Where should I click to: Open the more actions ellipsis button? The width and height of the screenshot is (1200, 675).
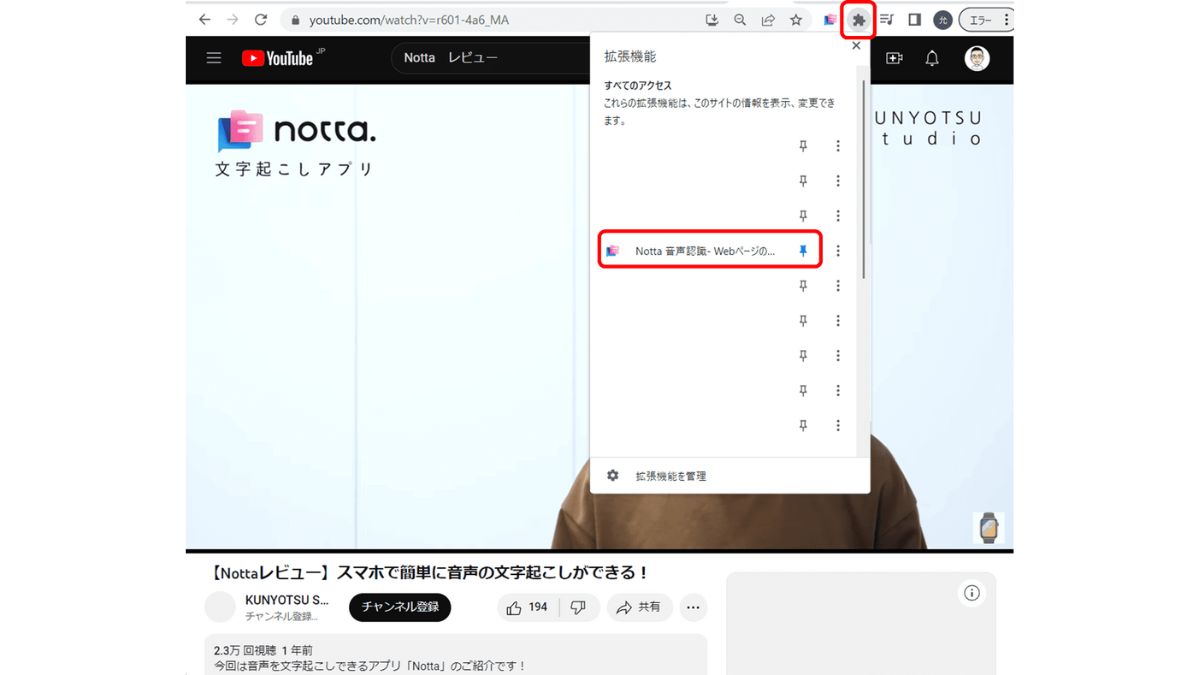point(693,607)
